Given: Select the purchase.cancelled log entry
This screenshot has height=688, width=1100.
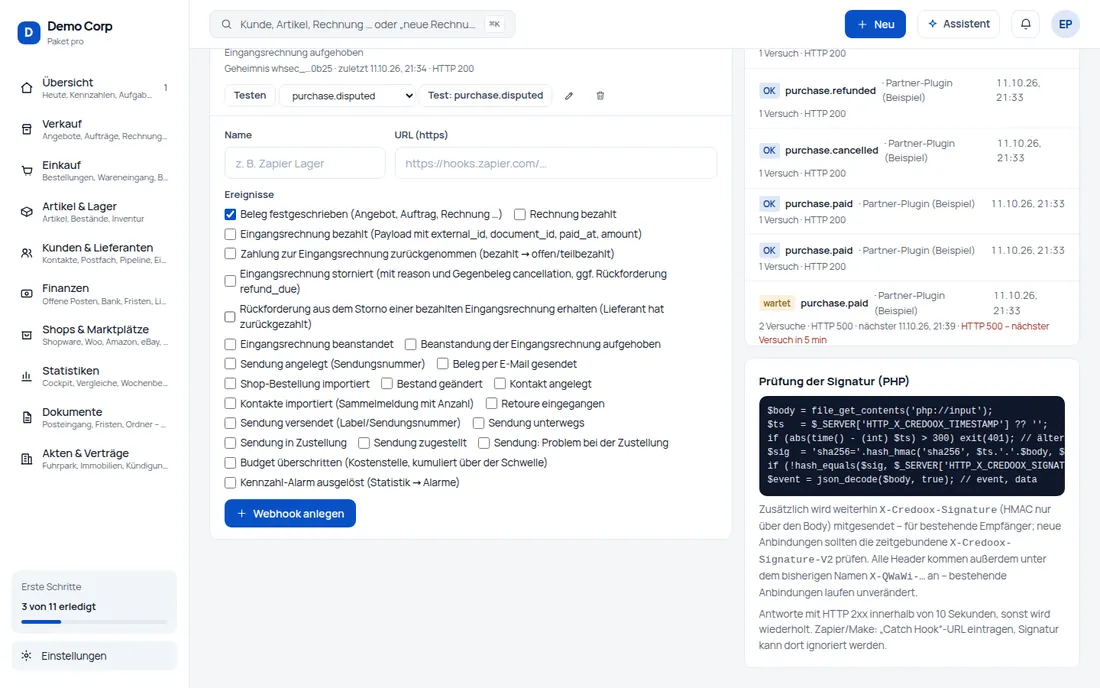Looking at the screenshot, I should [911, 158].
